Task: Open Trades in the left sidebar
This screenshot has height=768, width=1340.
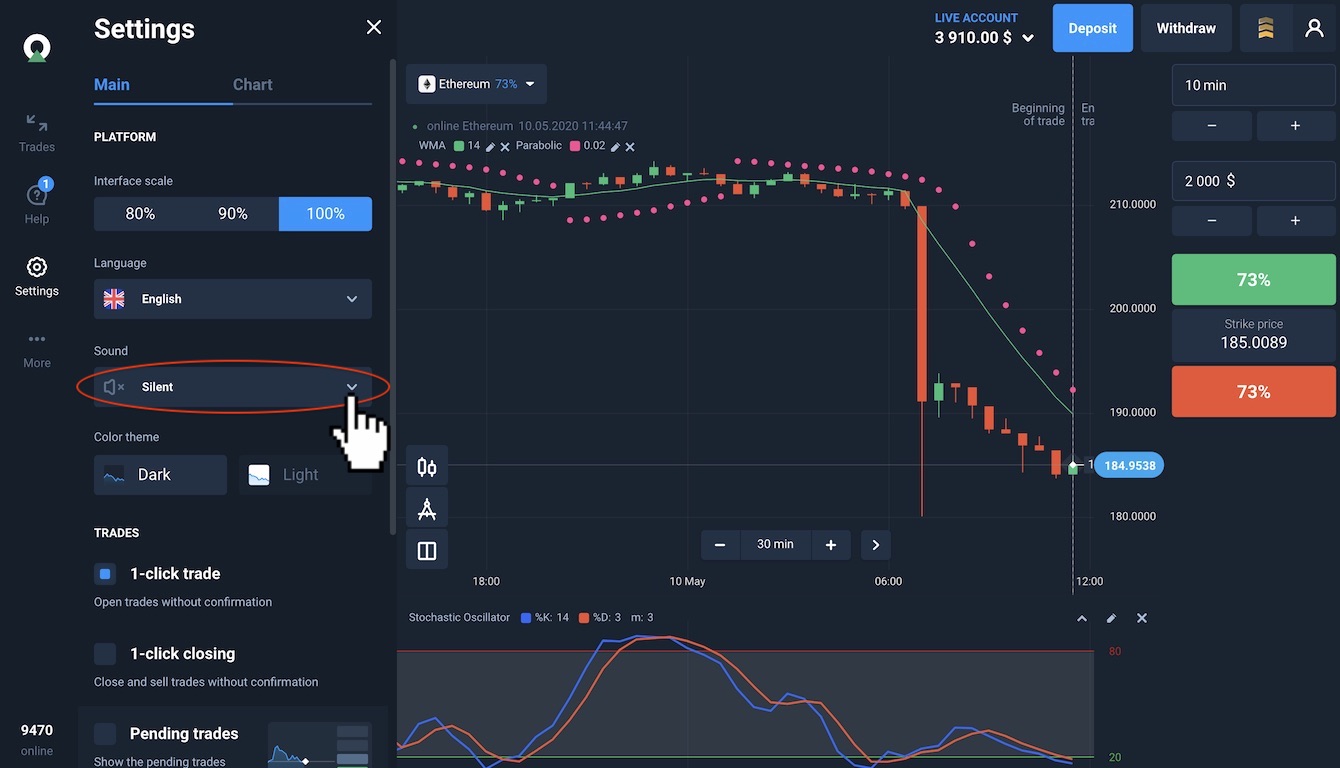Action: click(37, 132)
